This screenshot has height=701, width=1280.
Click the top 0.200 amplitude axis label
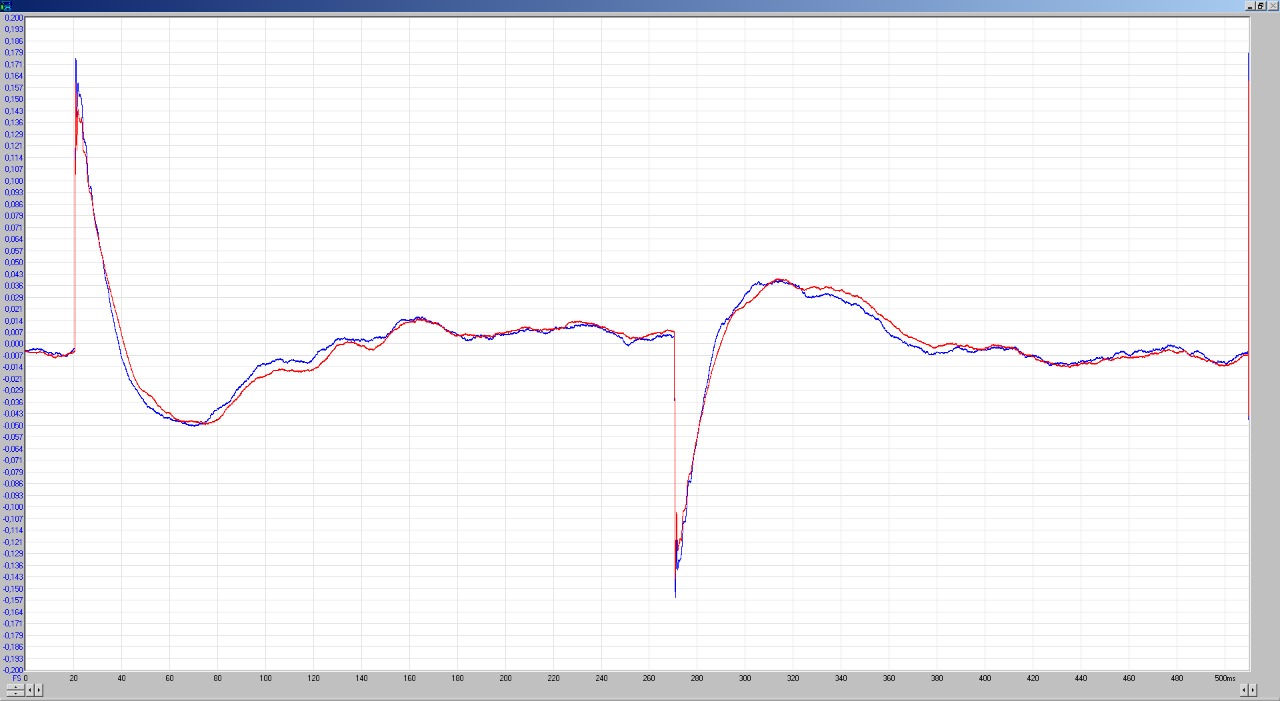click(x=13, y=18)
